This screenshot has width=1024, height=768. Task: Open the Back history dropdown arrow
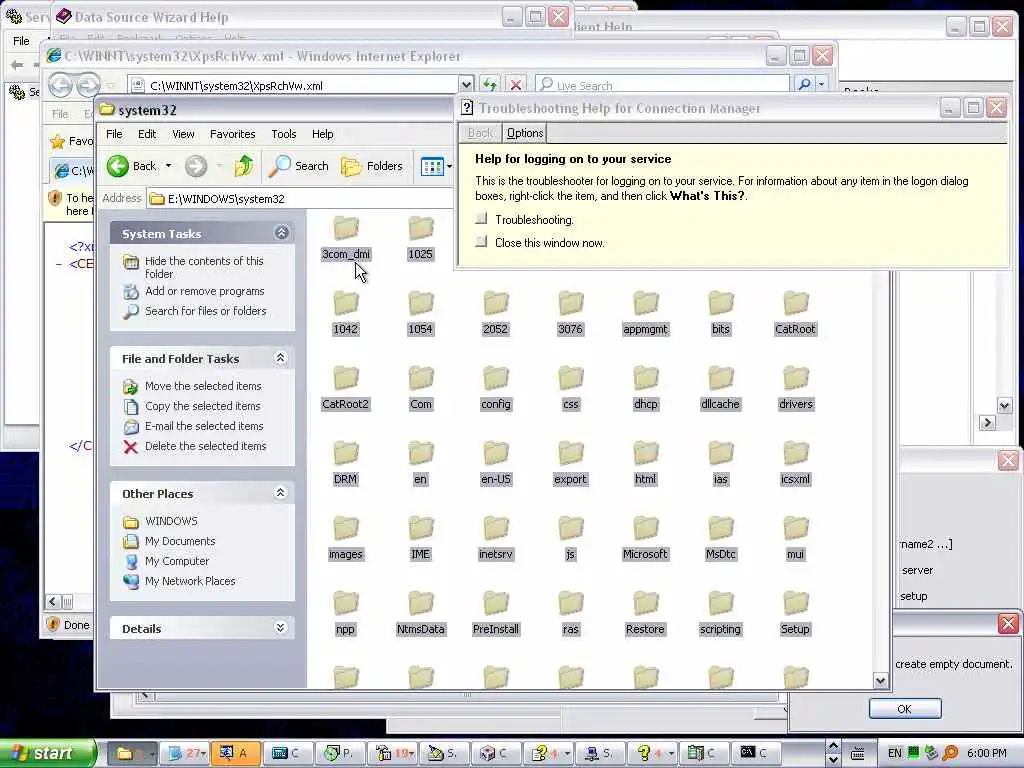(168, 166)
